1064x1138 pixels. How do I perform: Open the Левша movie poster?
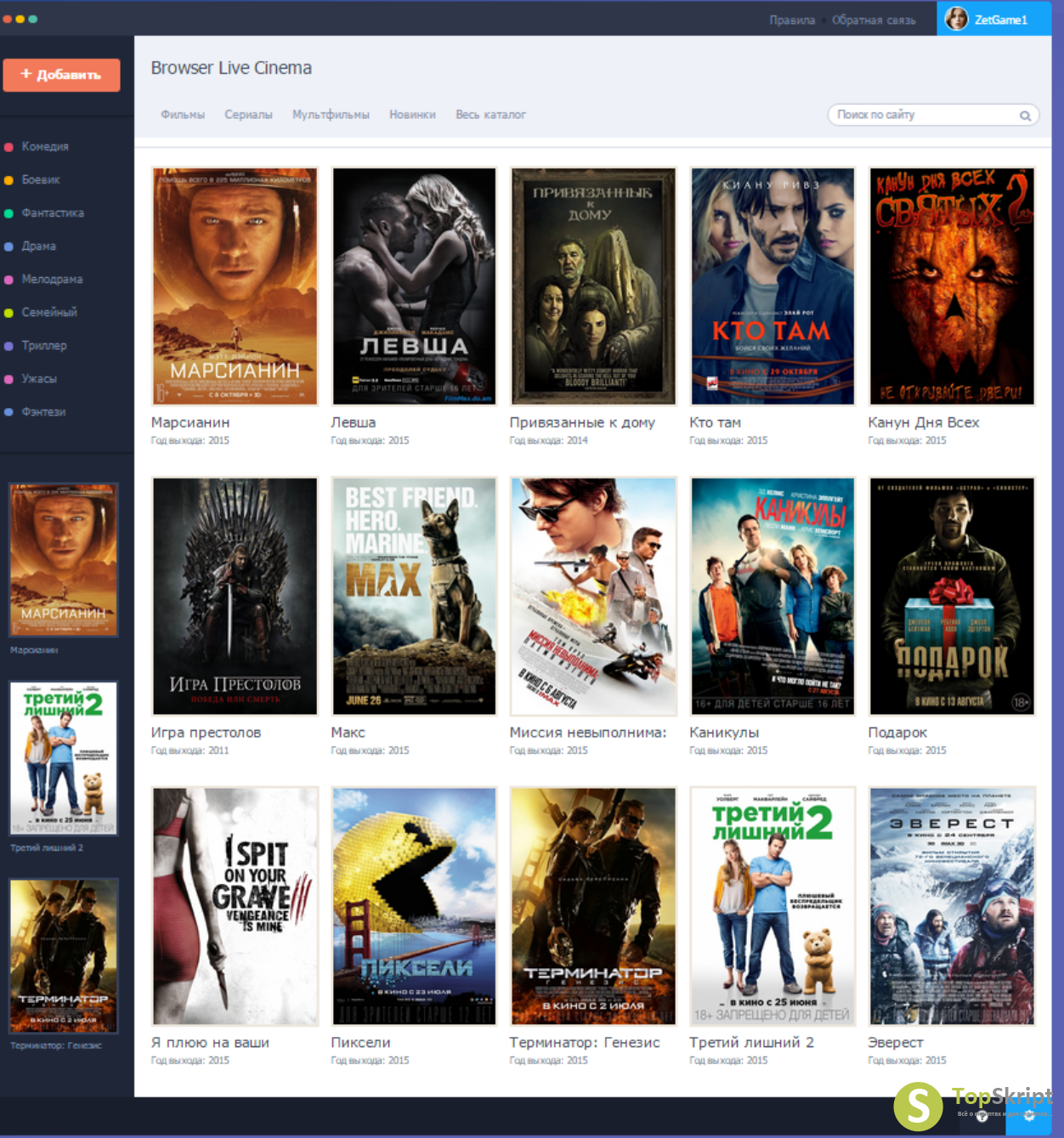click(x=414, y=286)
